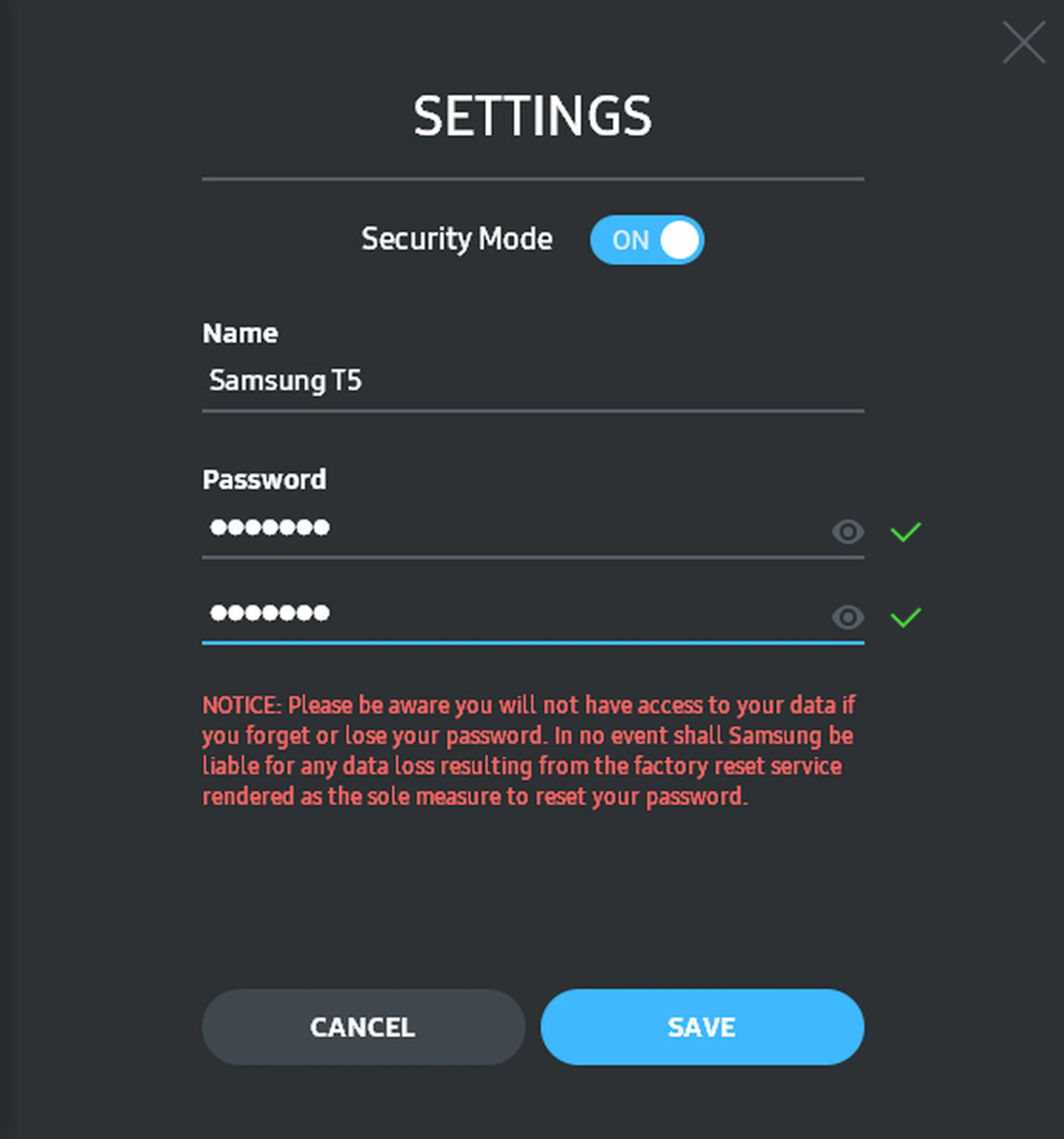1064x1139 pixels.
Task: Click the green checkmark beside the first password
Action: [905, 532]
